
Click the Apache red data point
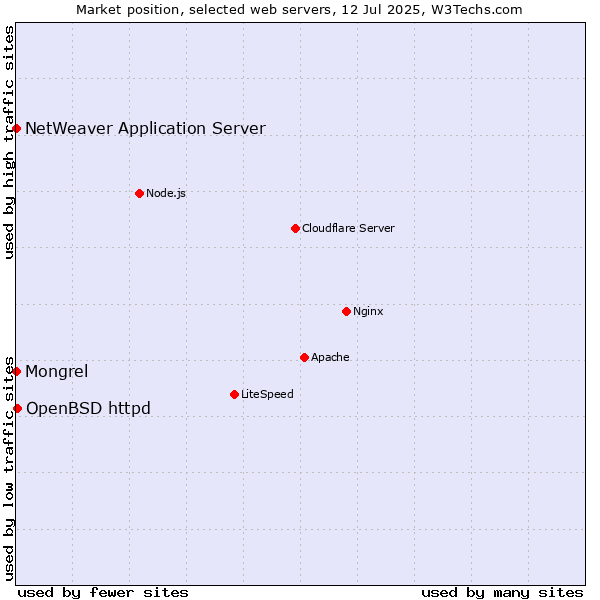pyautogui.click(x=305, y=357)
